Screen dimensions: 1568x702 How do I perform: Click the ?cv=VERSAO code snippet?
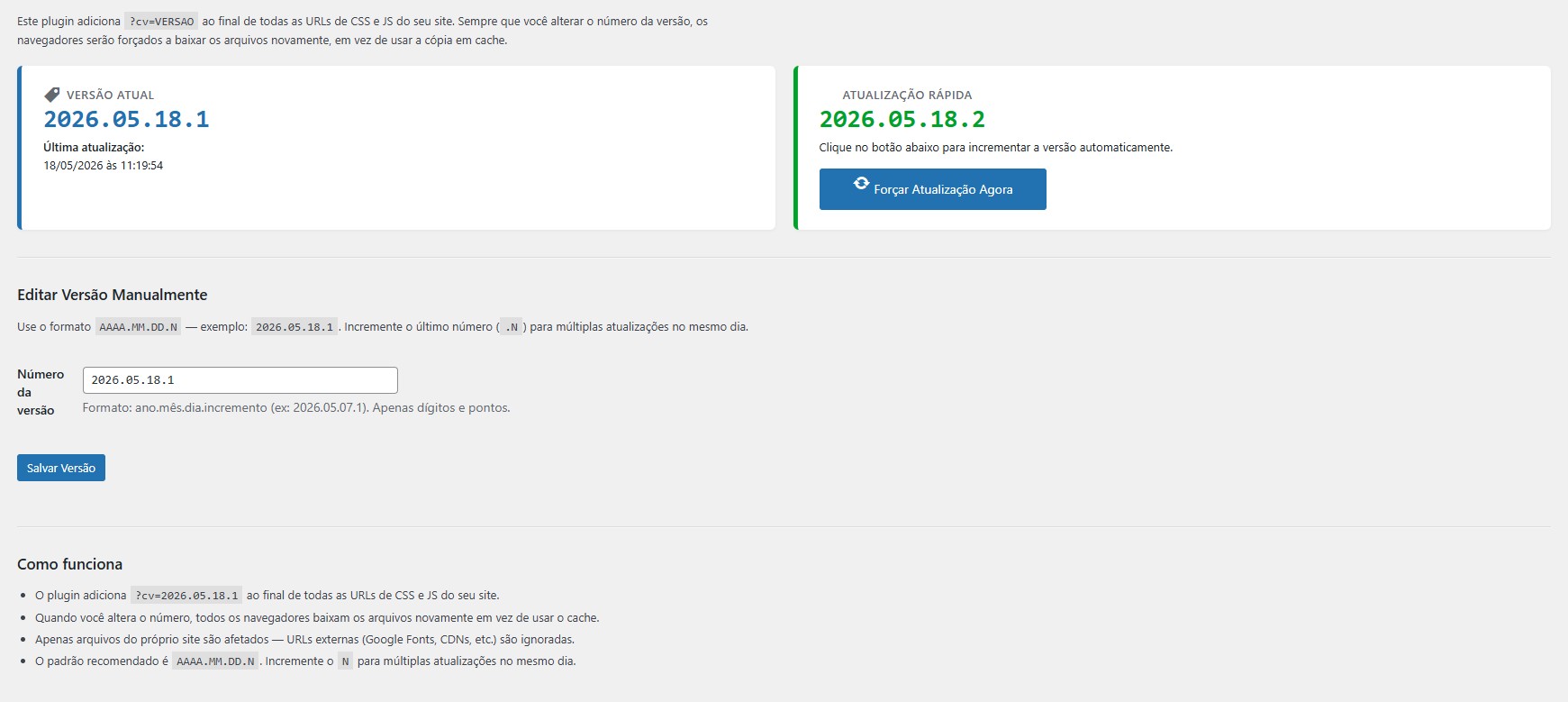click(x=161, y=22)
